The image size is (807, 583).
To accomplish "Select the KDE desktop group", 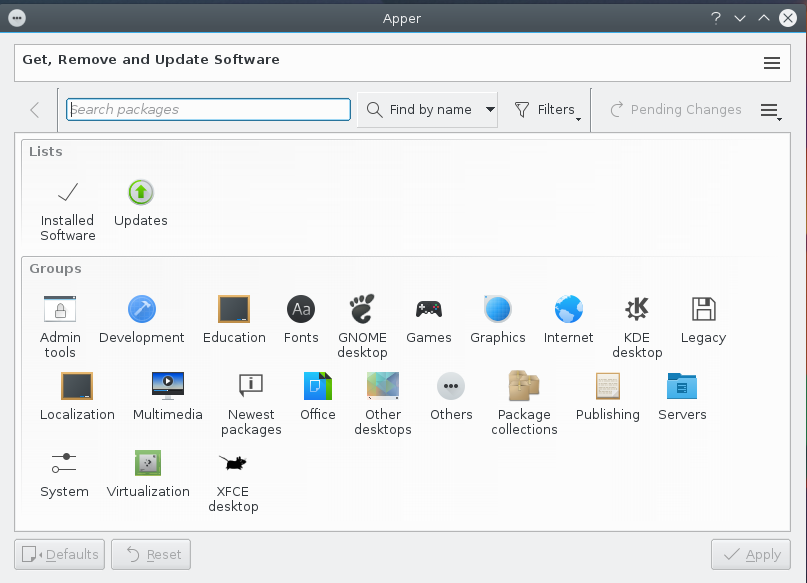I will [637, 325].
